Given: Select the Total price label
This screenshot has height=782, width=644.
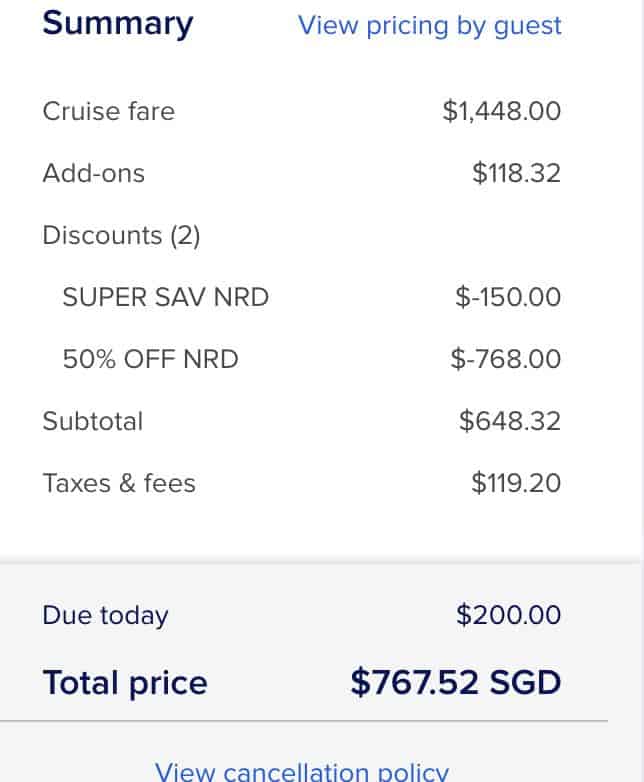Looking at the screenshot, I should (125, 683).
